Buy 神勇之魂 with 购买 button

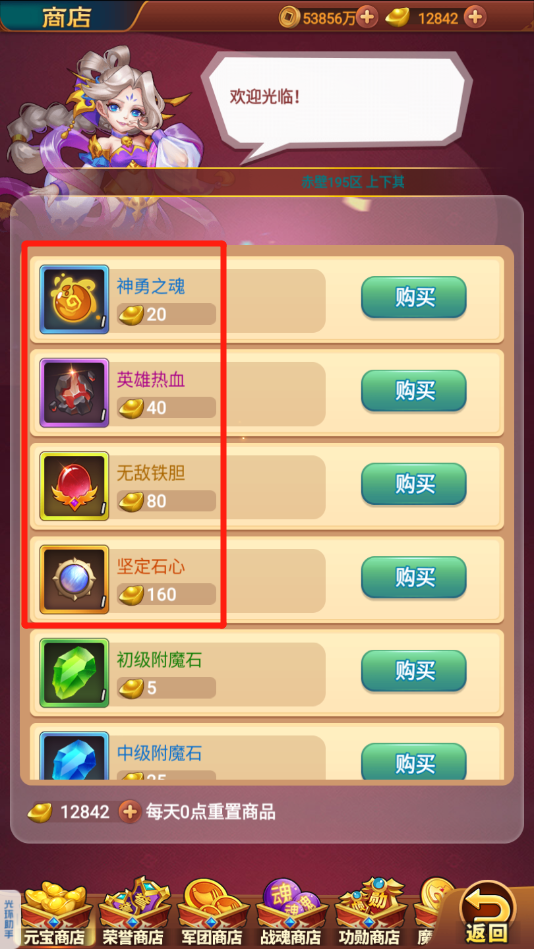pos(414,297)
